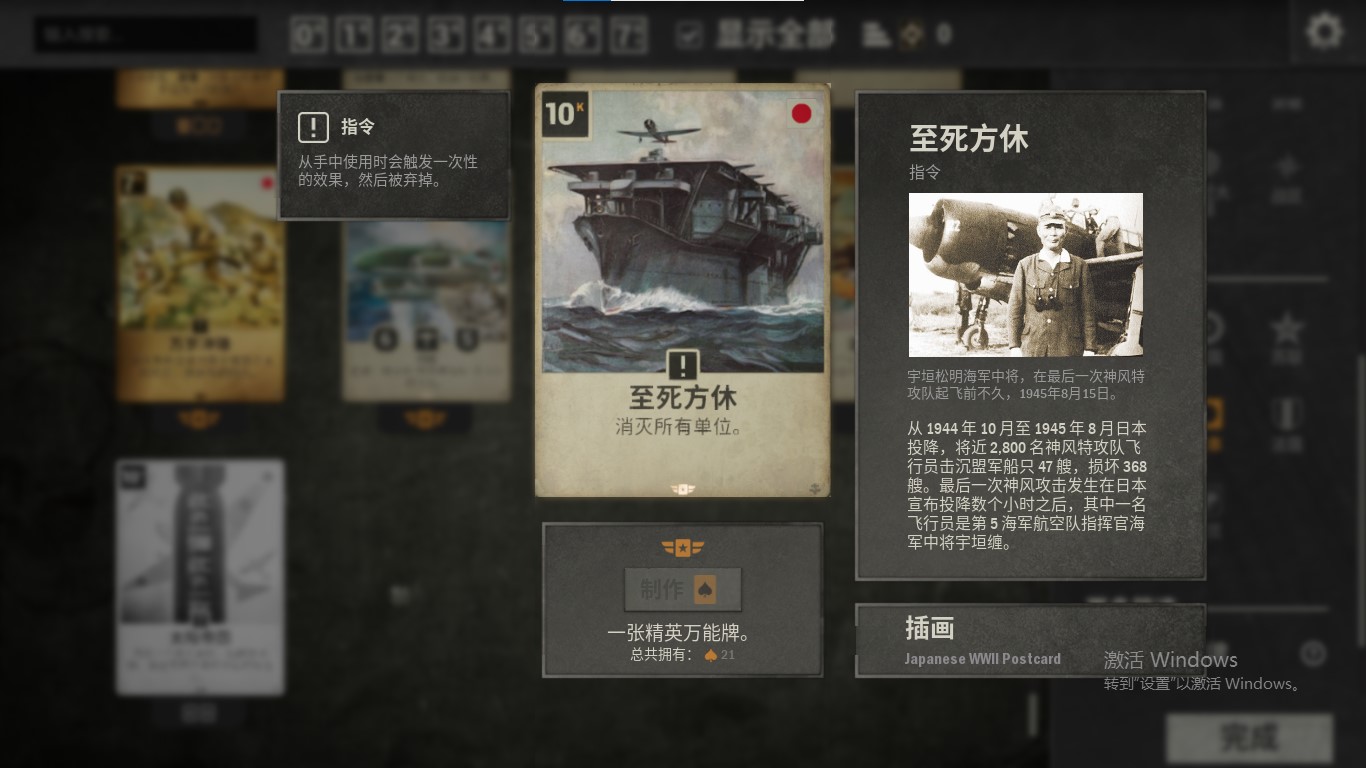This screenshot has width=1366, height=768.
Task: Filter cards by cost 3
Action: point(446,35)
